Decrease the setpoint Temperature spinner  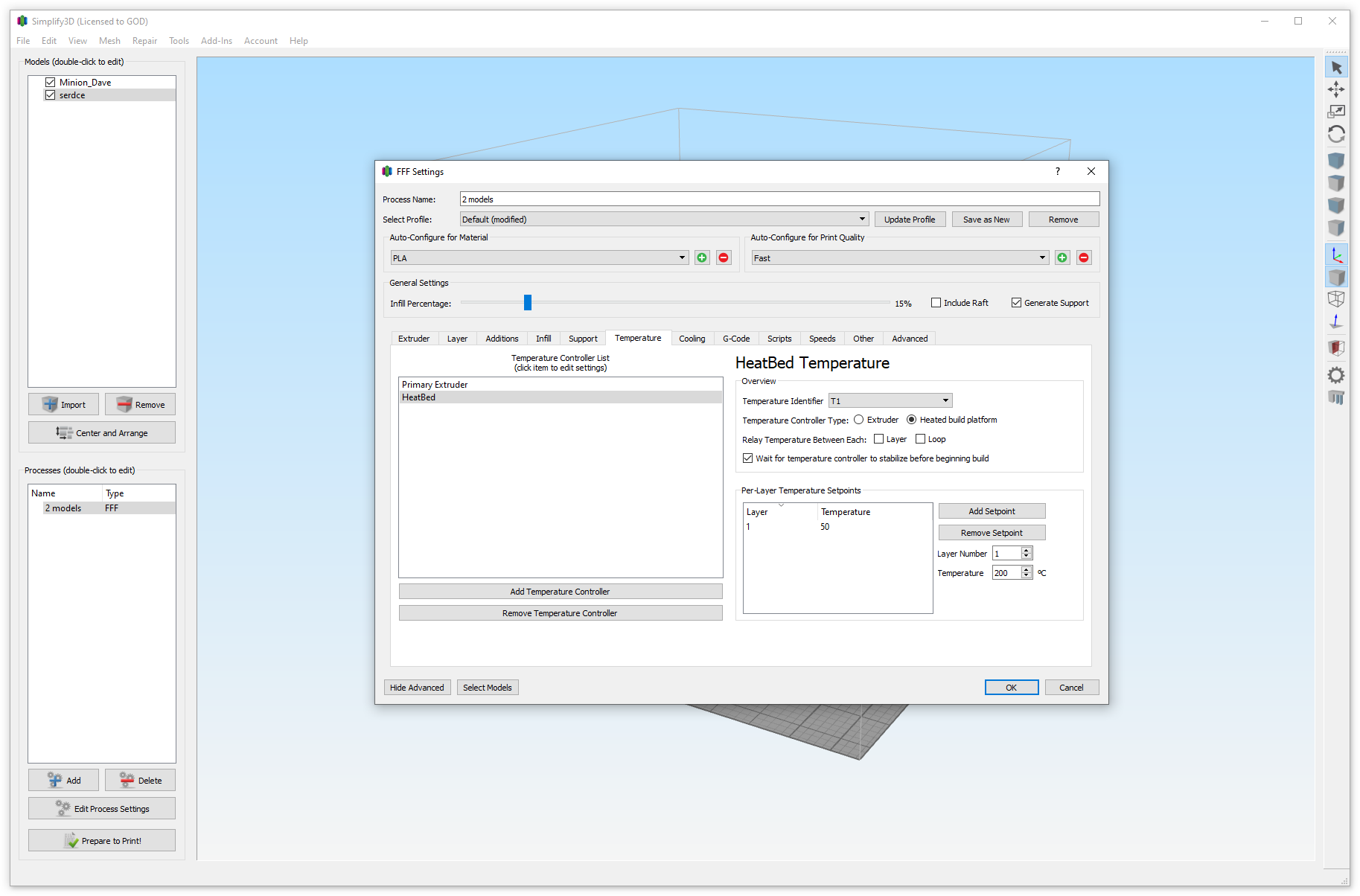[1027, 576]
